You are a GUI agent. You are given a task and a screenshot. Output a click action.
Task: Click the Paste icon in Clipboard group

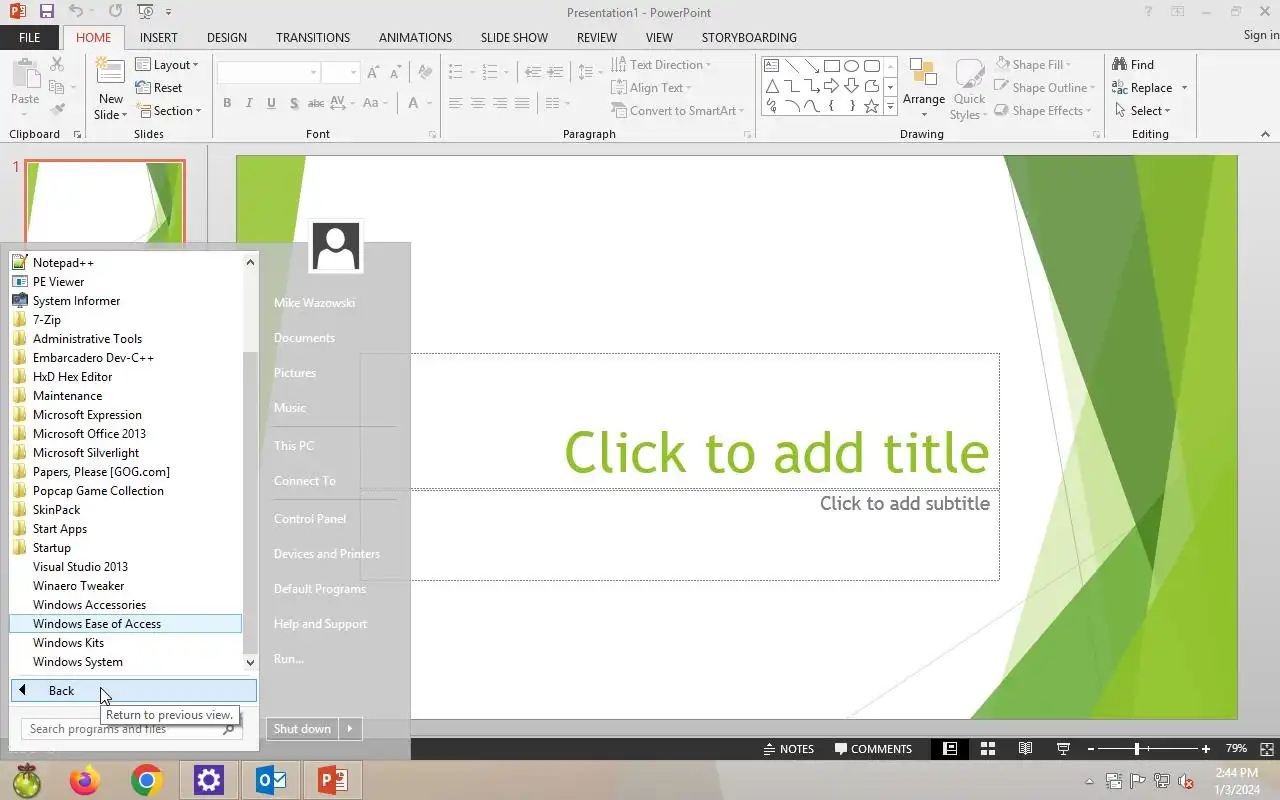[x=24, y=74]
